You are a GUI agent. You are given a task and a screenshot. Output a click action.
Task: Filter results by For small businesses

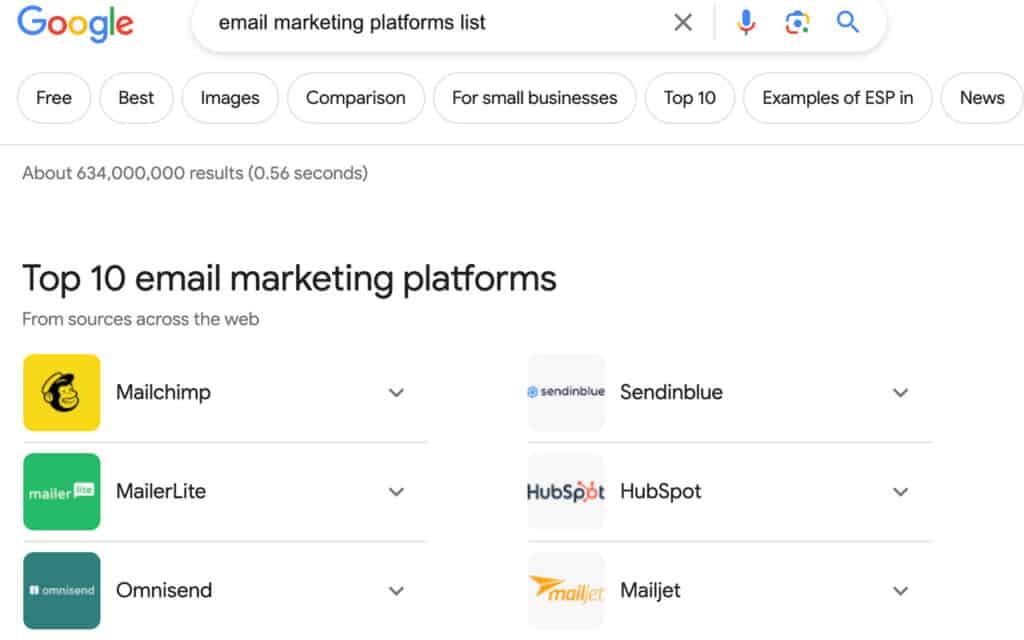(x=534, y=98)
